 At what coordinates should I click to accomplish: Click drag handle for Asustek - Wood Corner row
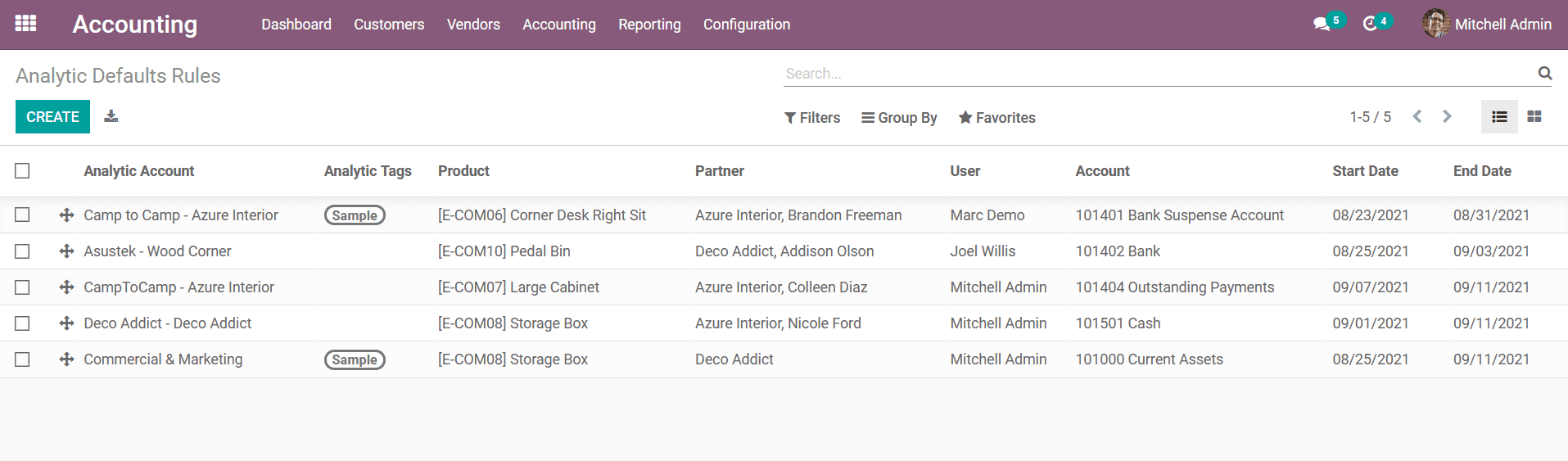coord(67,251)
